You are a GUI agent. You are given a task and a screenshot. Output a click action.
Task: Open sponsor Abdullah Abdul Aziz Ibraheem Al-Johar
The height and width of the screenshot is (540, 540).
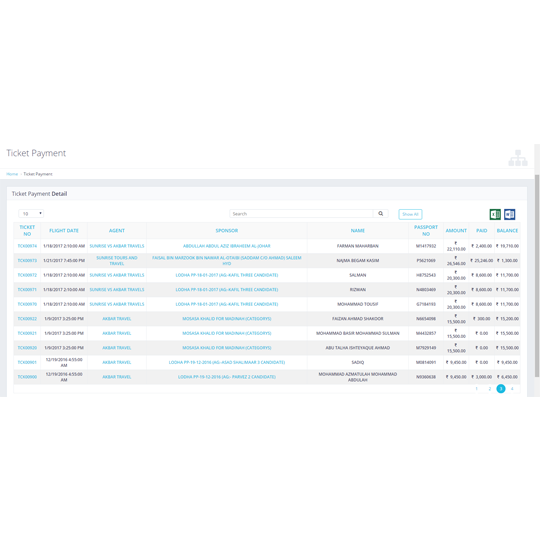click(x=227, y=246)
